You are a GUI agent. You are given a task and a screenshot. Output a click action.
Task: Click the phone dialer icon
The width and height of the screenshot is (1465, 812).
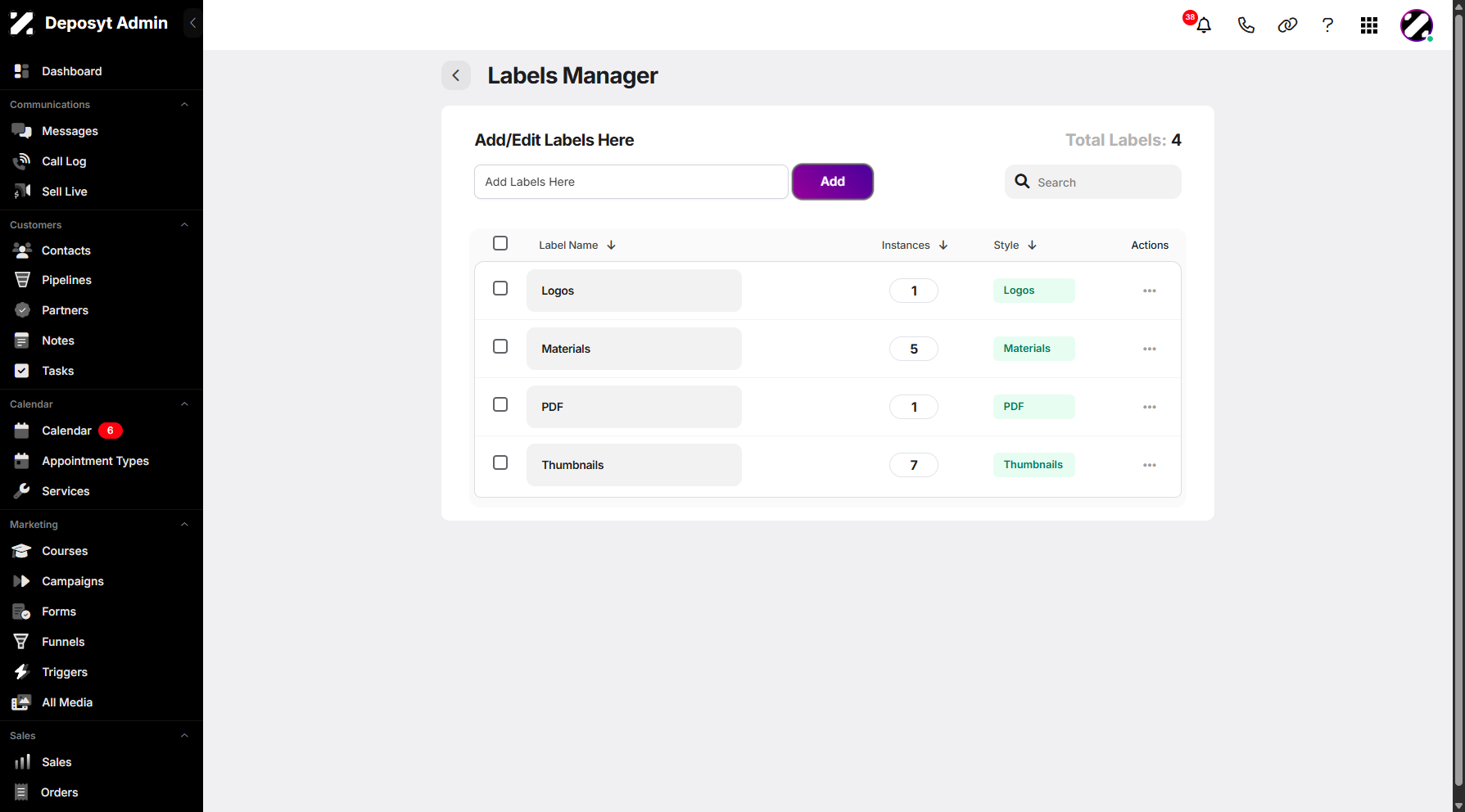click(1246, 25)
